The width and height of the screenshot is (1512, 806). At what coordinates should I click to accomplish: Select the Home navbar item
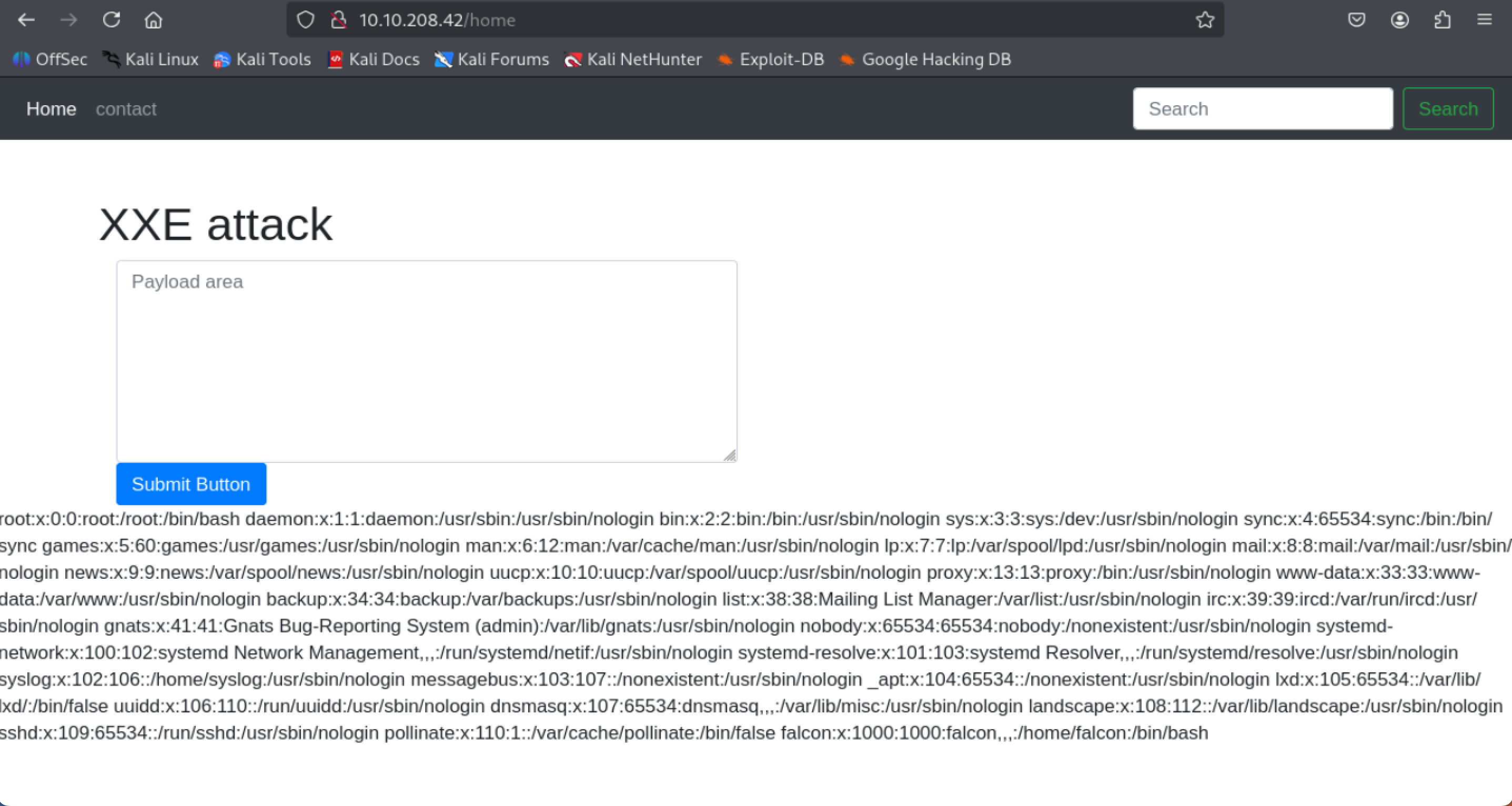[x=51, y=108]
